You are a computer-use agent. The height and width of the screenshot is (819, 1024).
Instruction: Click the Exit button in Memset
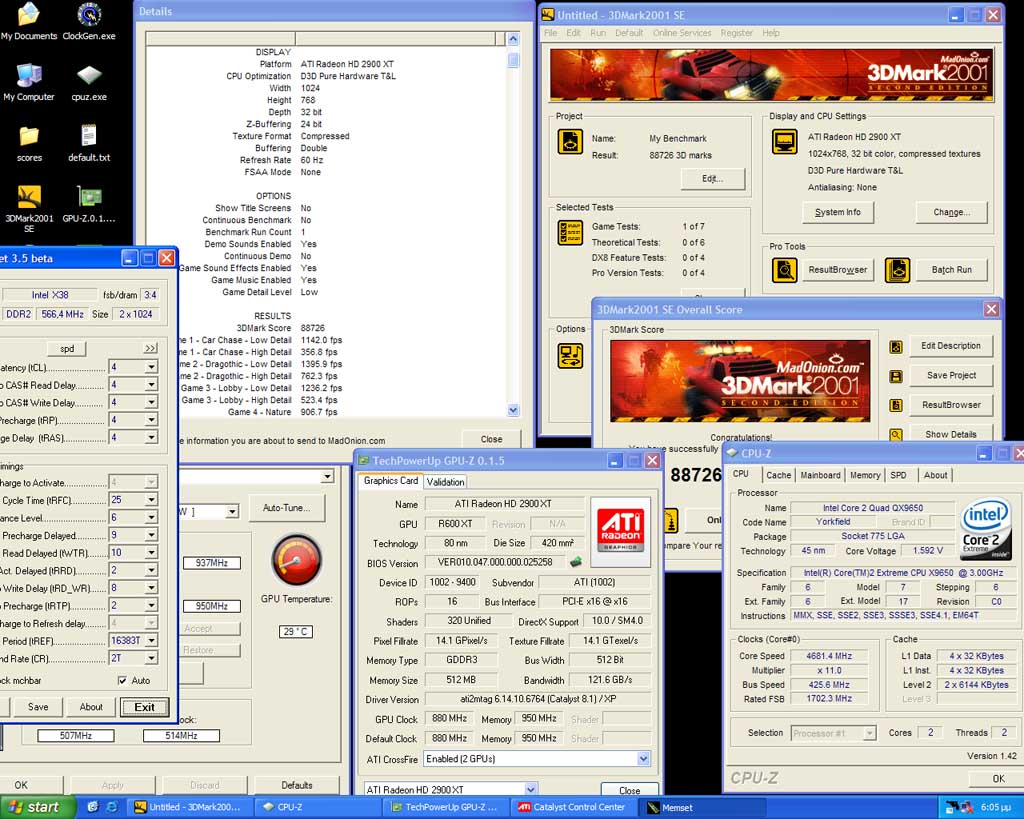(x=144, y=707)
